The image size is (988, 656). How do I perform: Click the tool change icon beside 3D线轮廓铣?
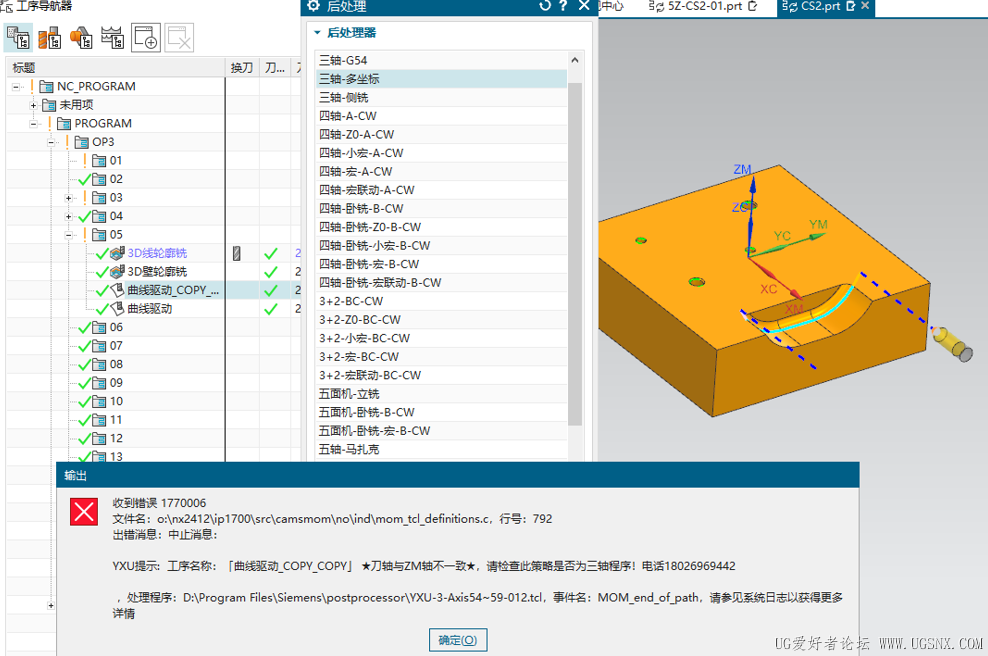coord(237,253)
